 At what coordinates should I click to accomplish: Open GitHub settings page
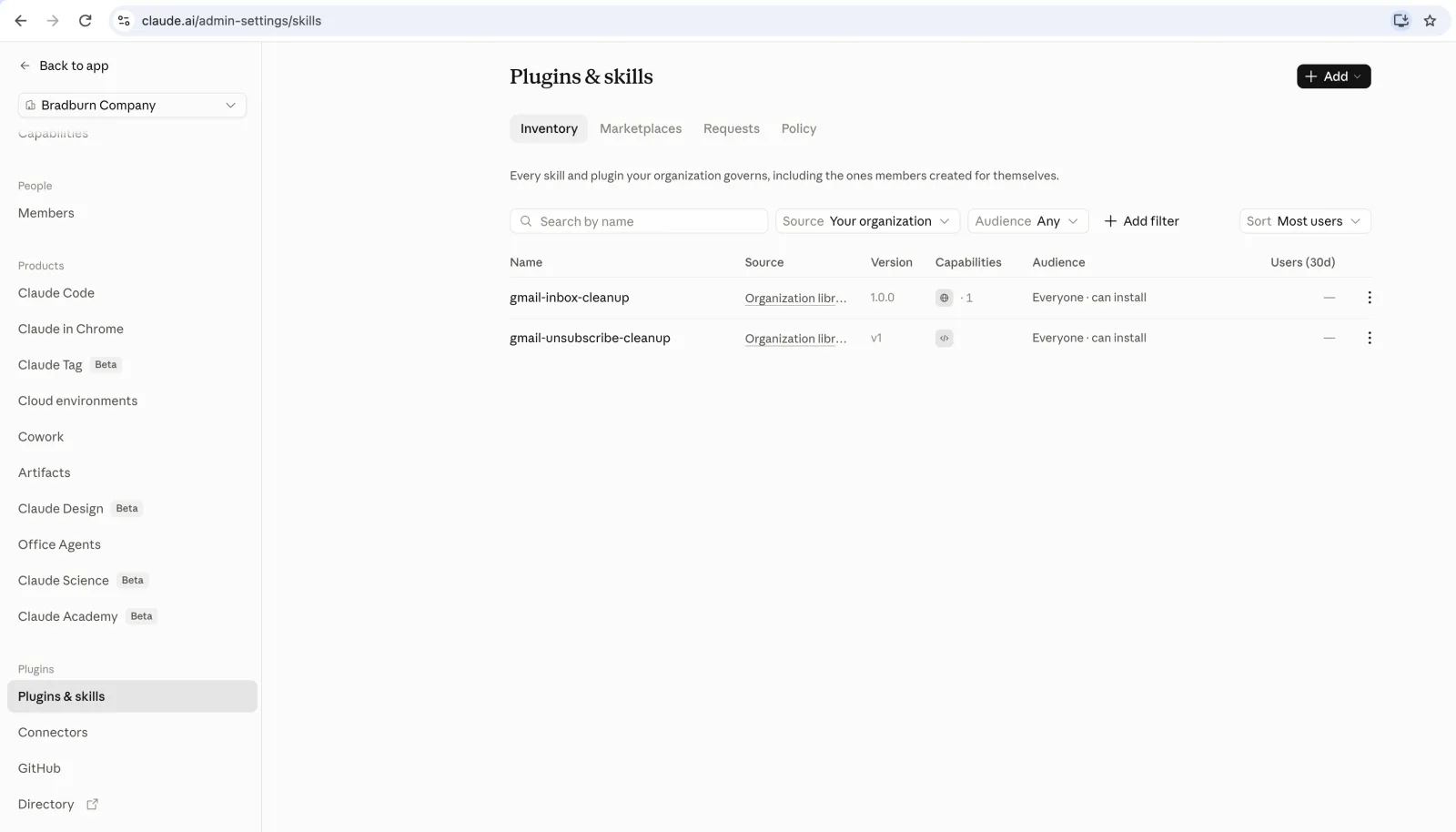[39, 768]
